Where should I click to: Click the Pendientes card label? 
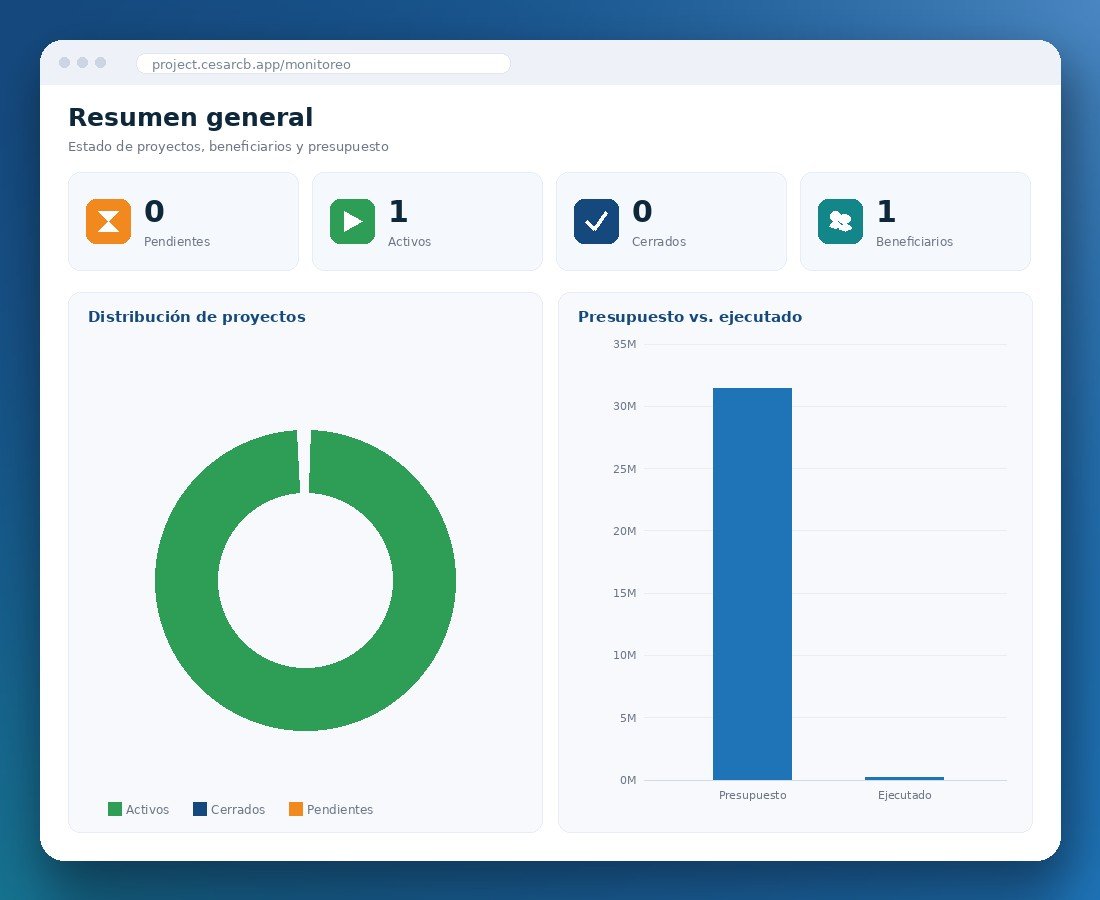pos(177,241)
